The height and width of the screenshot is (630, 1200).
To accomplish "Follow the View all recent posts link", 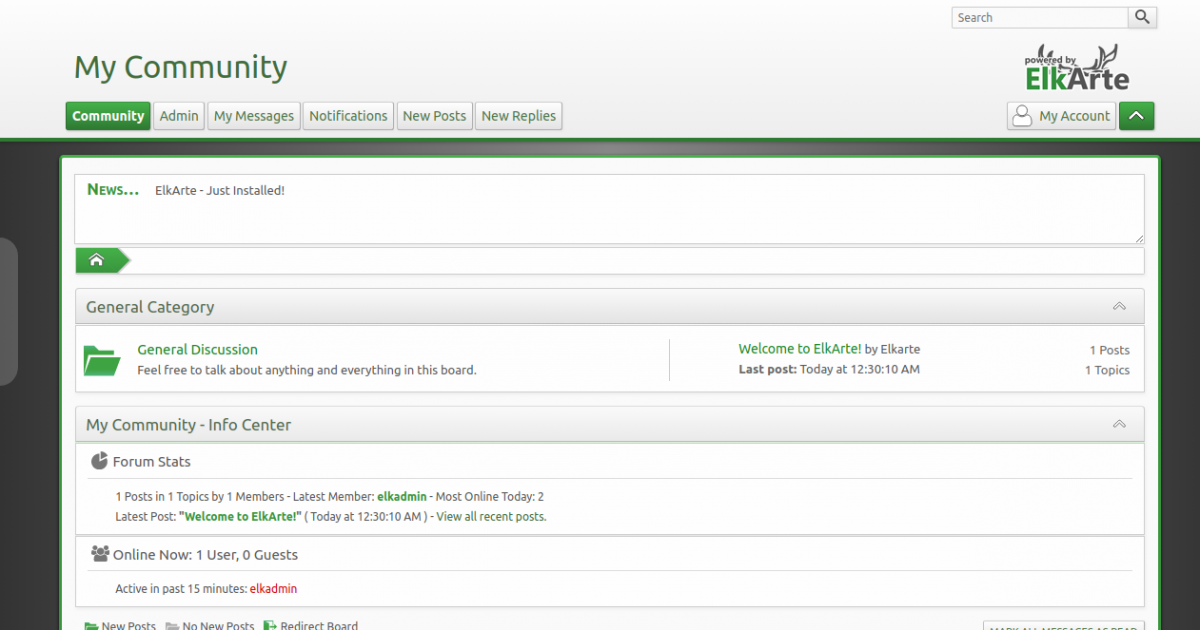I will [491, 517].
